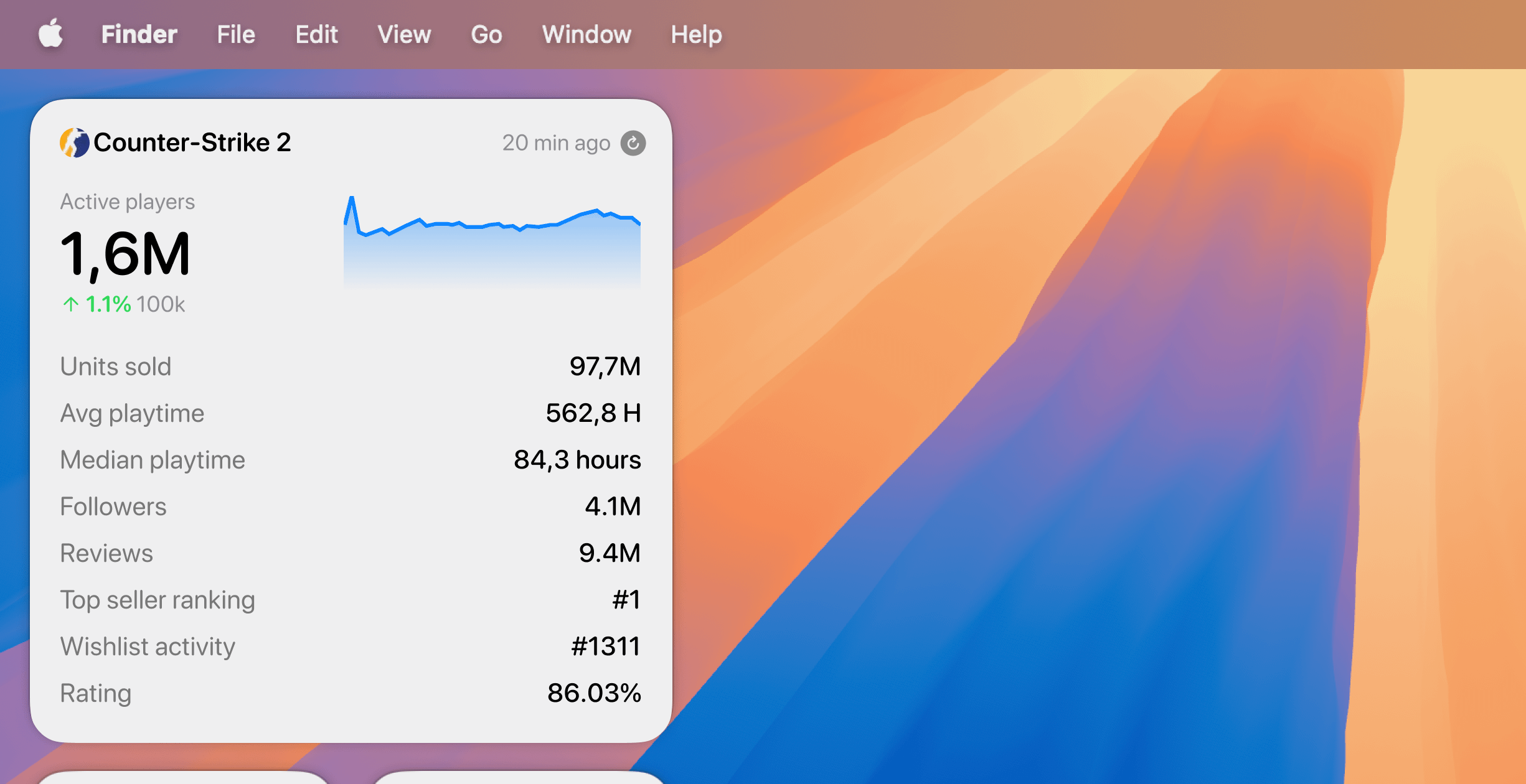Select the Avg playtime value 562,8 H

coord(593,413)
